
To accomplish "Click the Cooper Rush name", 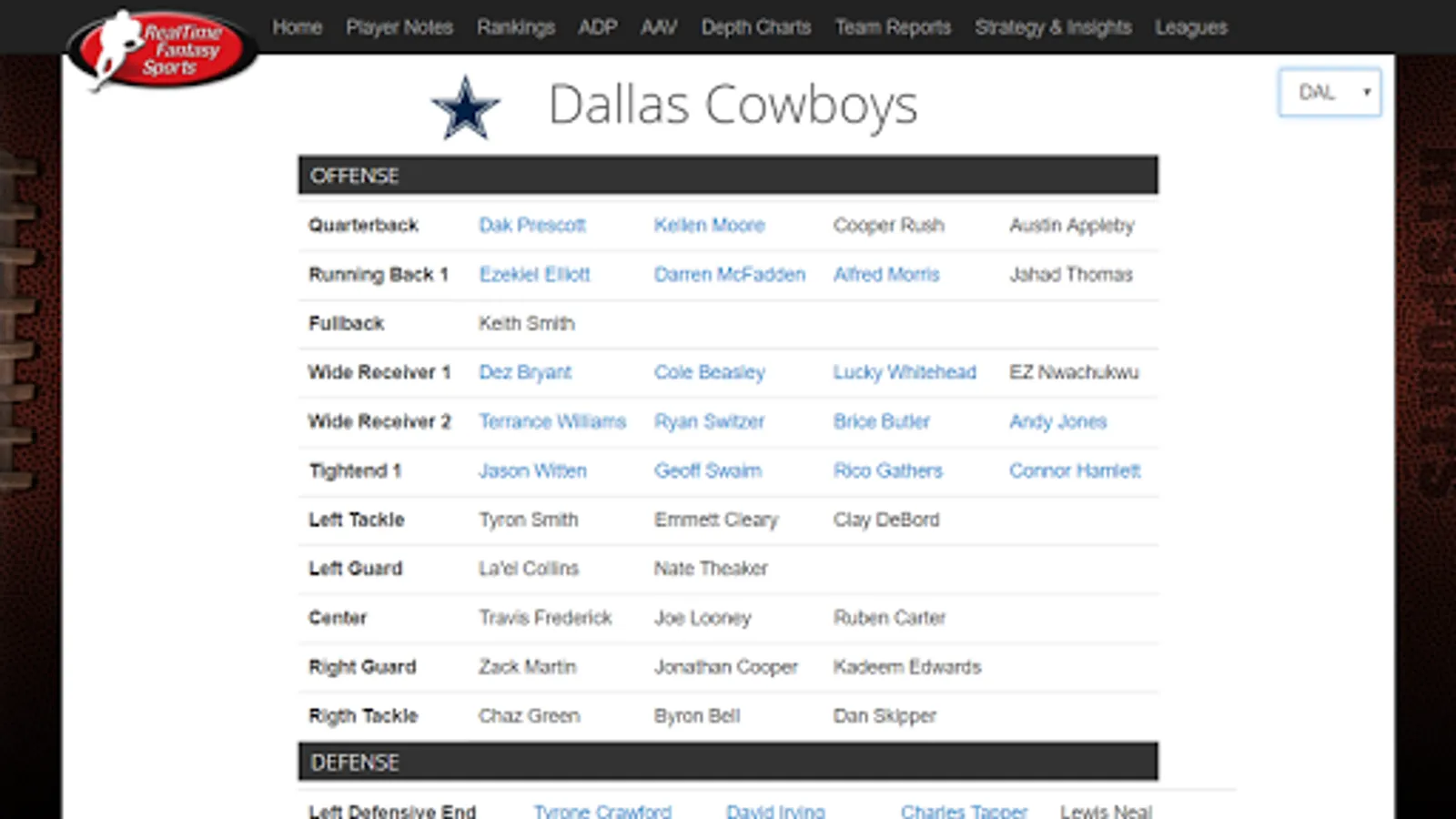I will 889,225.
